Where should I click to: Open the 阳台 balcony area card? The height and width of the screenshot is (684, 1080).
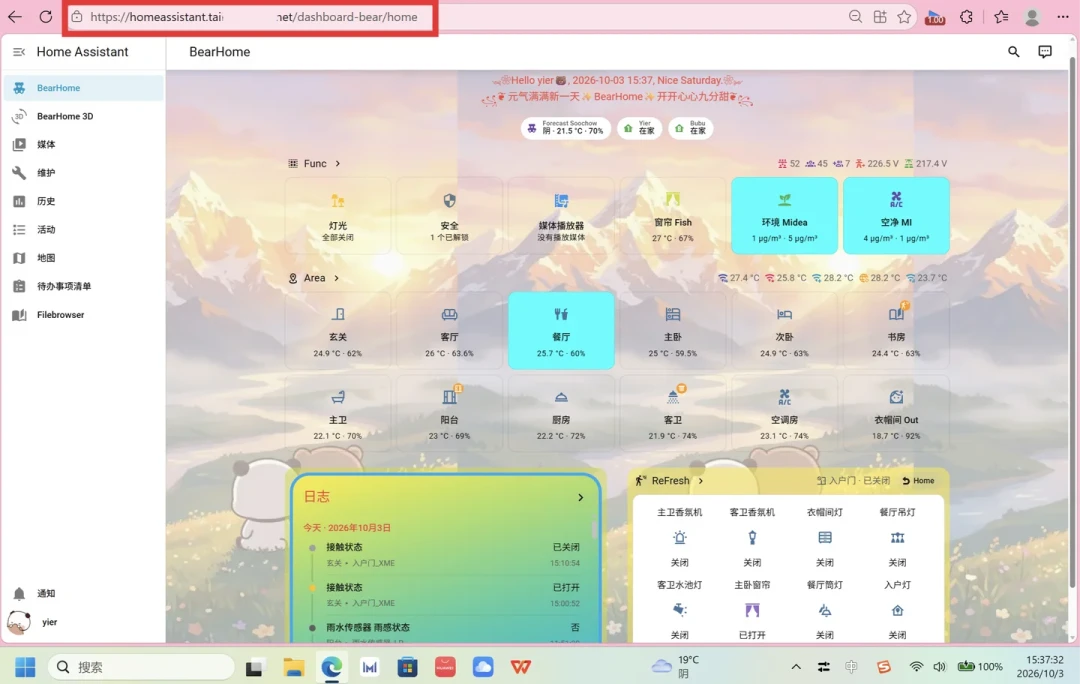(x=449, y=413)
